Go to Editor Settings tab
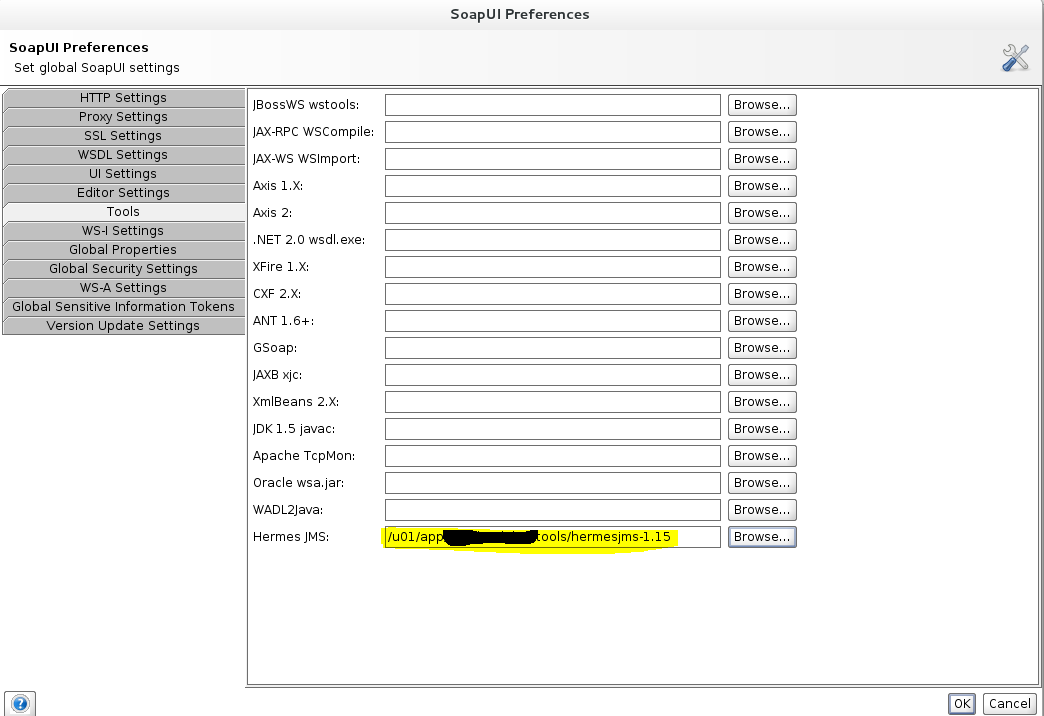Viewport: 1044px width, 716px height. 123,192
